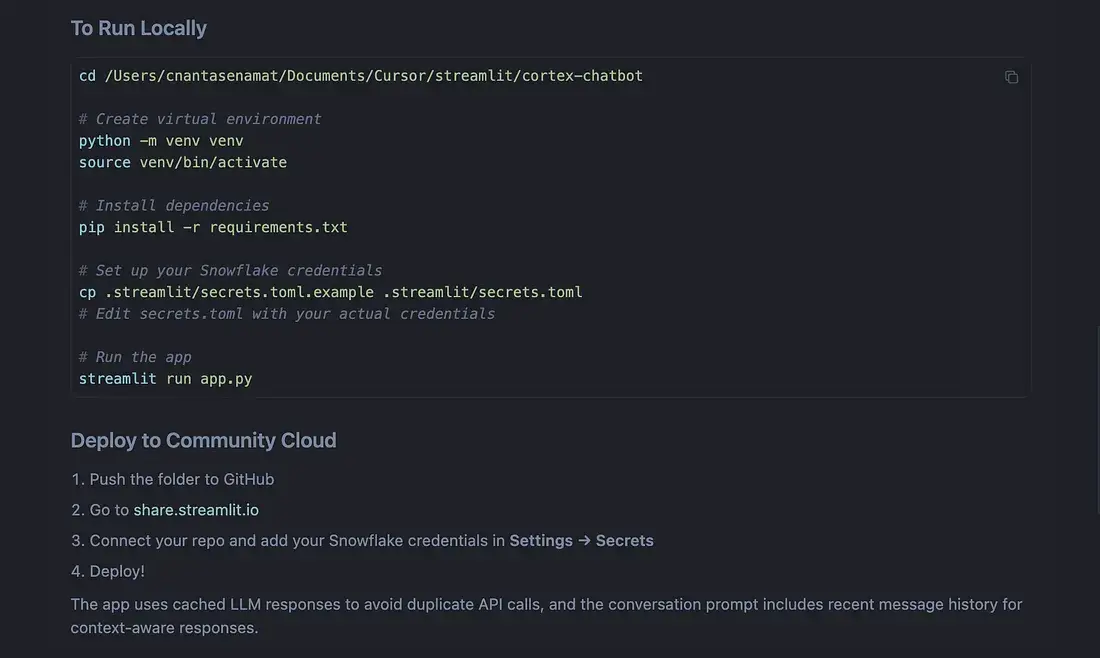The height and width of the screenshot is (658, 1100).
Task: Click the cp secrets.toml.example command line
Action: point(330,292)
